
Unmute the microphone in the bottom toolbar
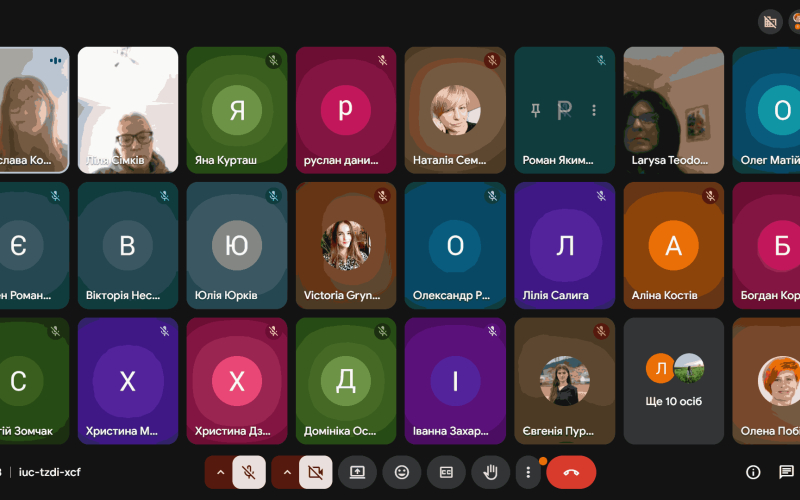pos(249,472)
